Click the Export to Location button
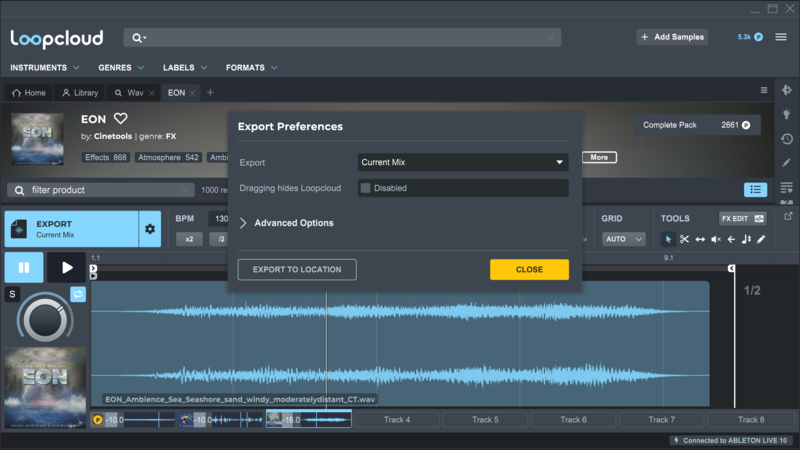Viewport: 800px width, 450px height. [x=297, y=269]
